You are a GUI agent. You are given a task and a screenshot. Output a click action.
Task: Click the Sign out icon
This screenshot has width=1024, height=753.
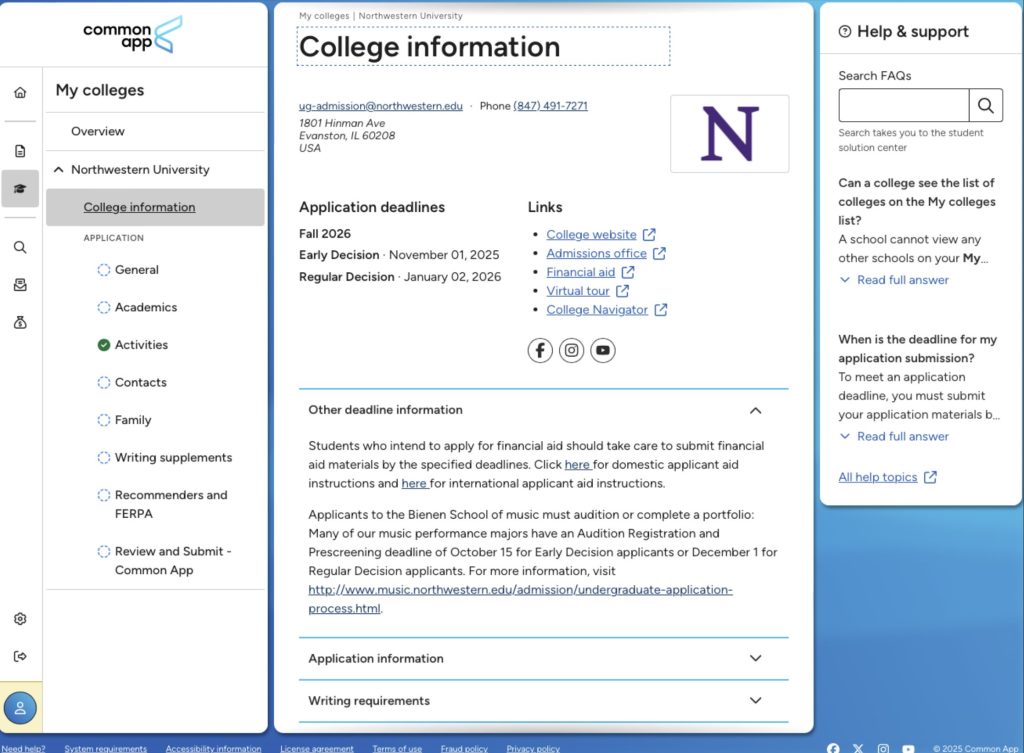coord(20,656)
